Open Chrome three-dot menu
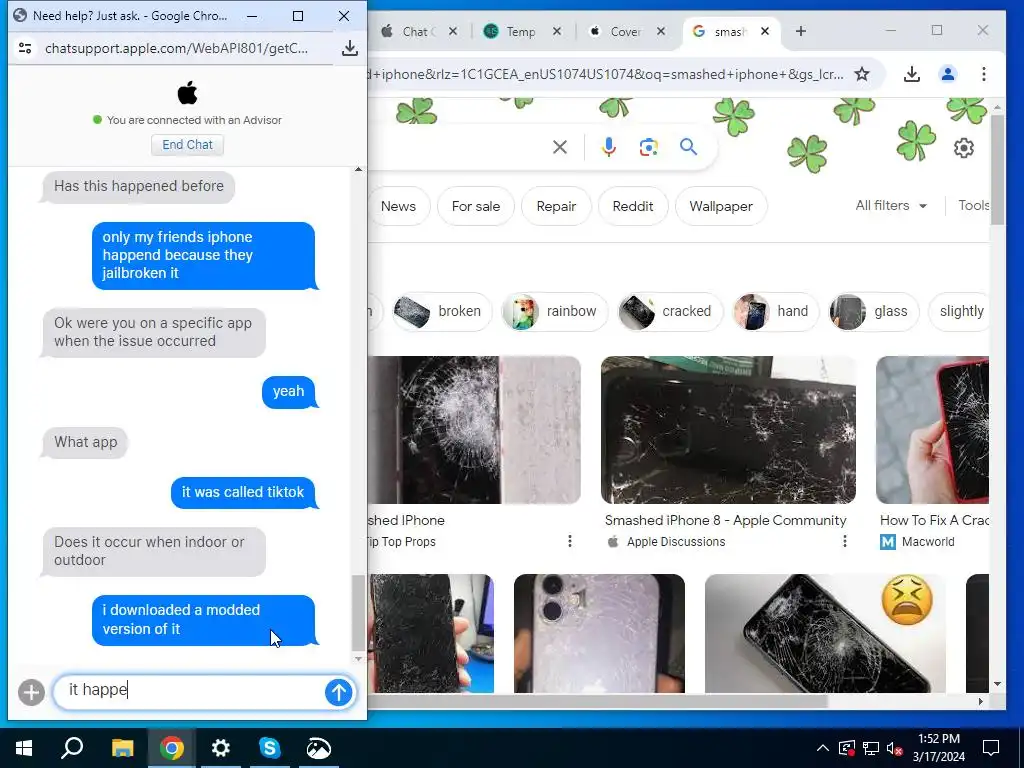 [984, 74]
